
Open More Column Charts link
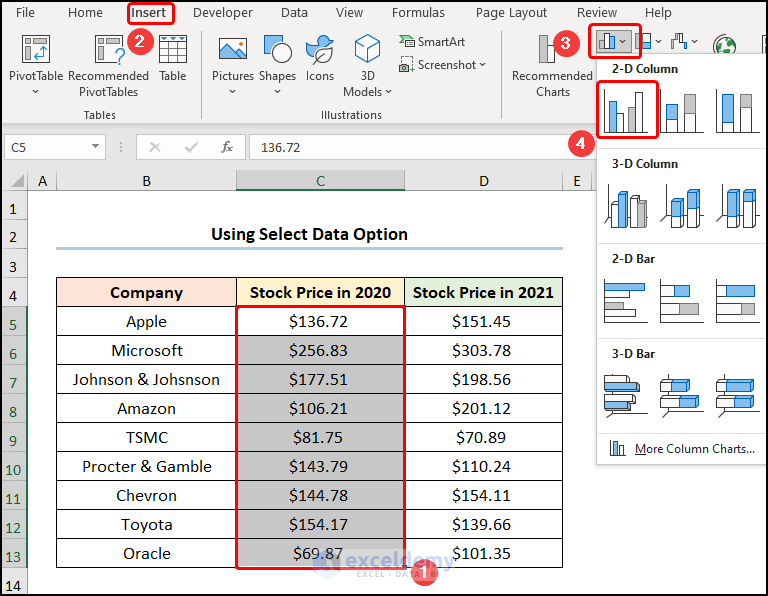[694, 449]
